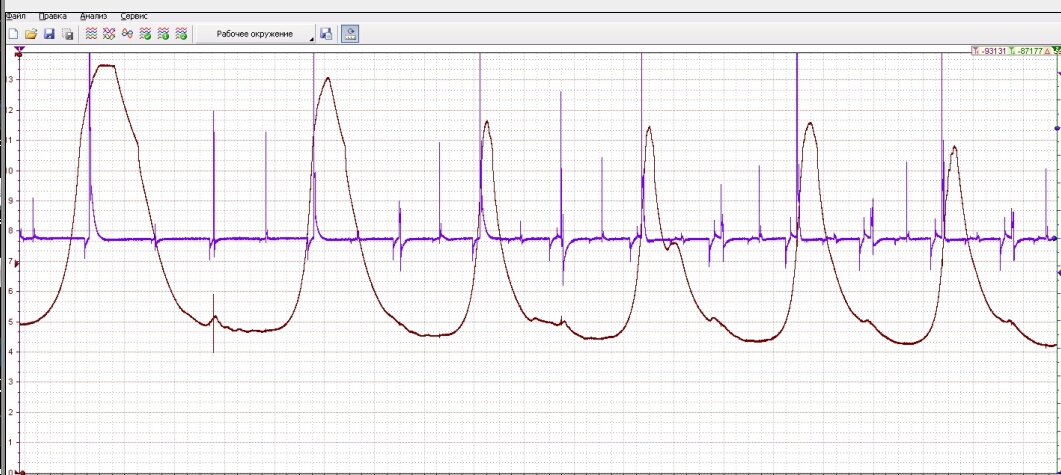Open the Правка menu
Viewport: 1061px width, 475px height.
point(53,16)
